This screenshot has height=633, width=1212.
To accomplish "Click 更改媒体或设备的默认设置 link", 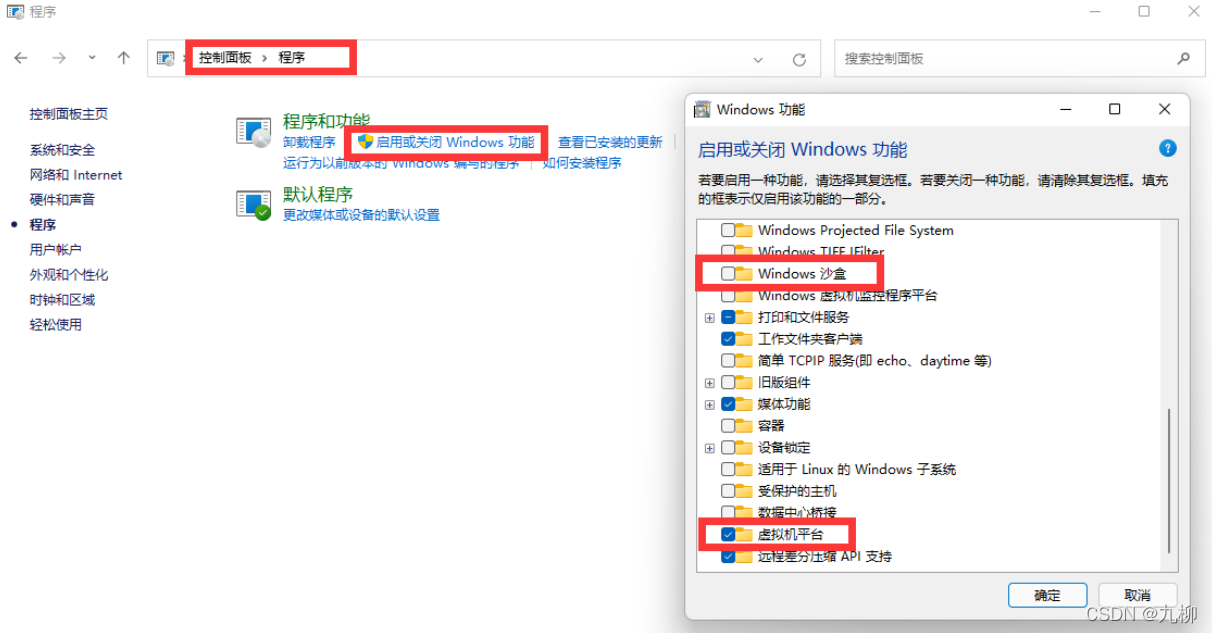I will click(x=361, y=215).
